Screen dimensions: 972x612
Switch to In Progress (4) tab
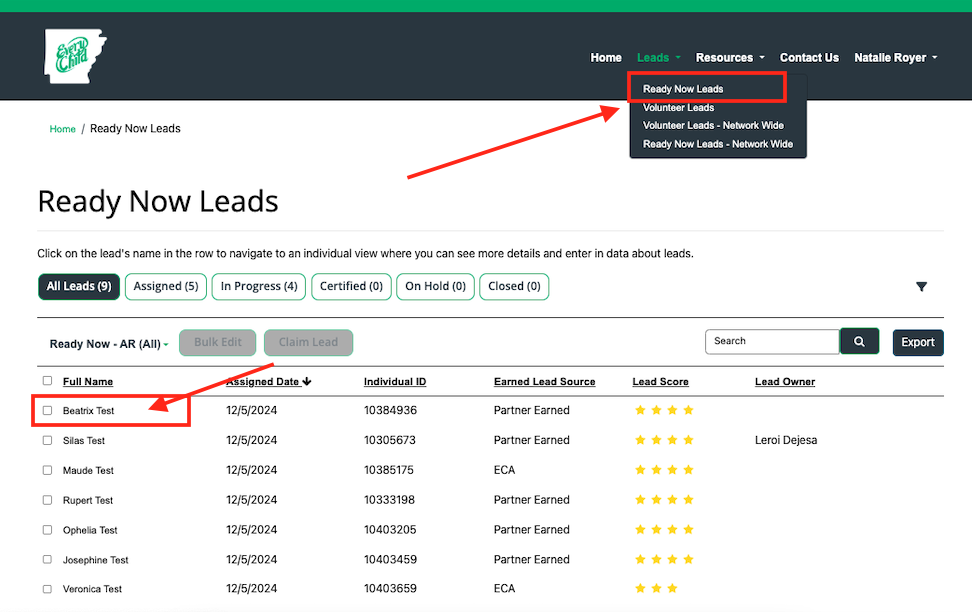click(x=258, y=286)
